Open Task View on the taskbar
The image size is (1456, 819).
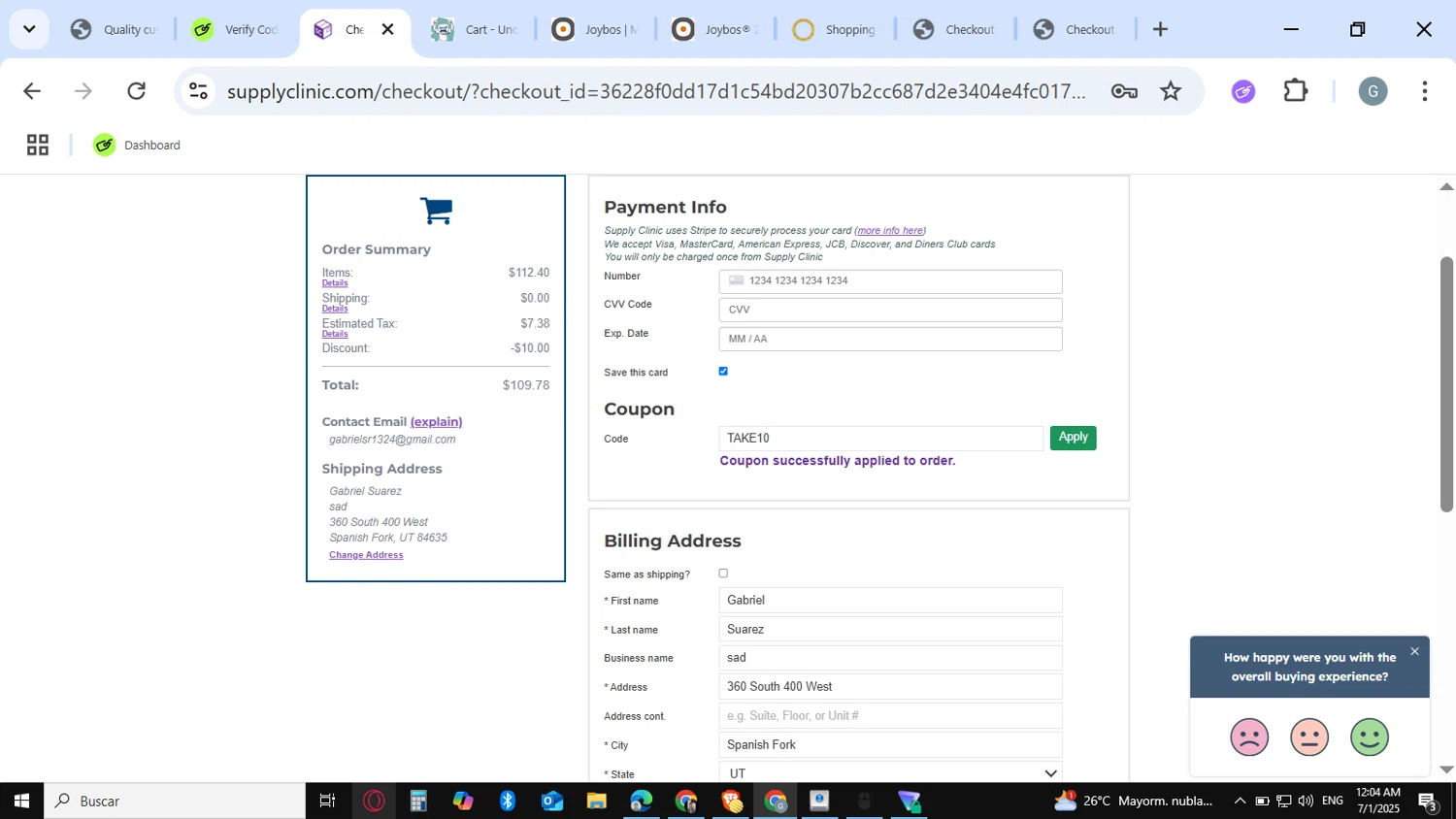327,801
